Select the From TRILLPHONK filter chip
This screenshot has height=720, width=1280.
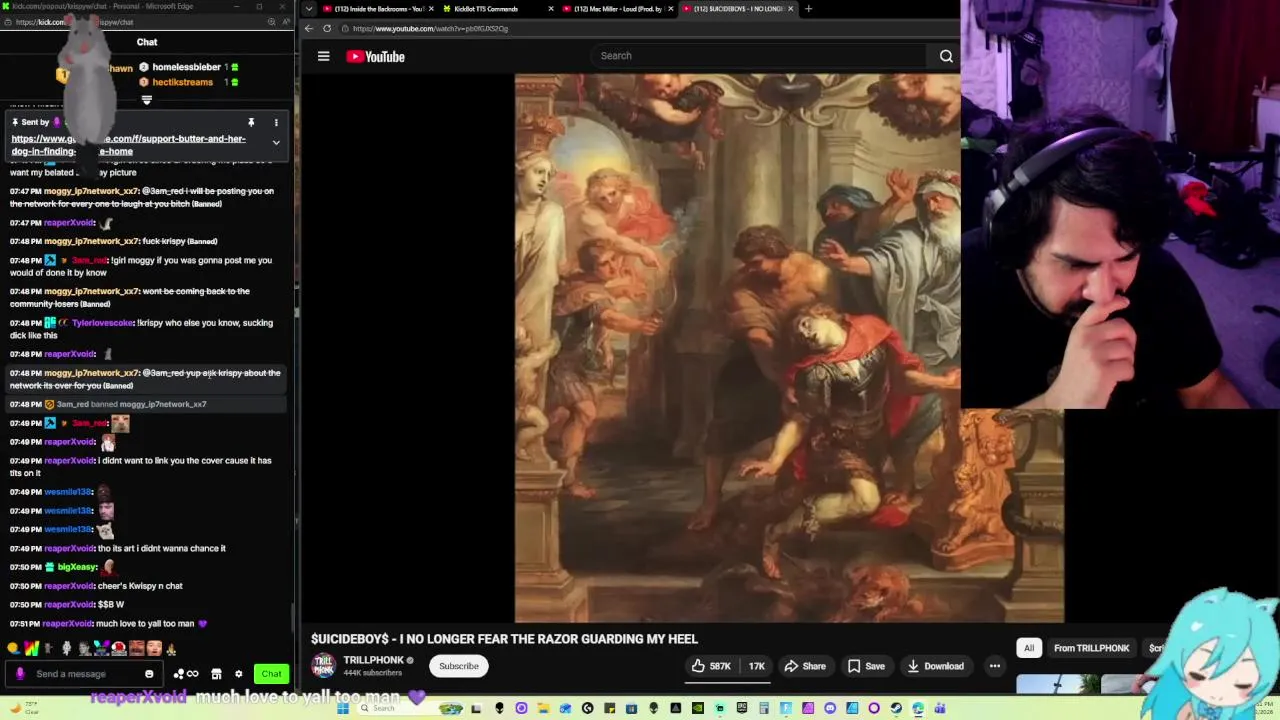point(1091,648)
